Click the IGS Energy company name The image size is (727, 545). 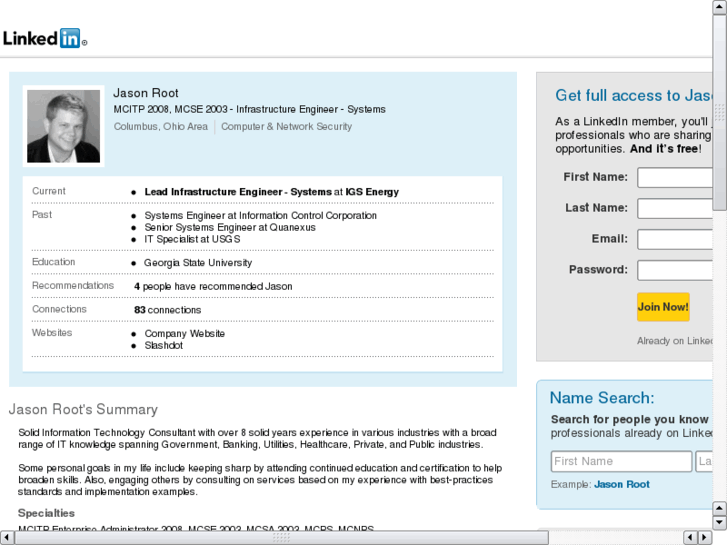pyautogui.click(x=372, y=192)
